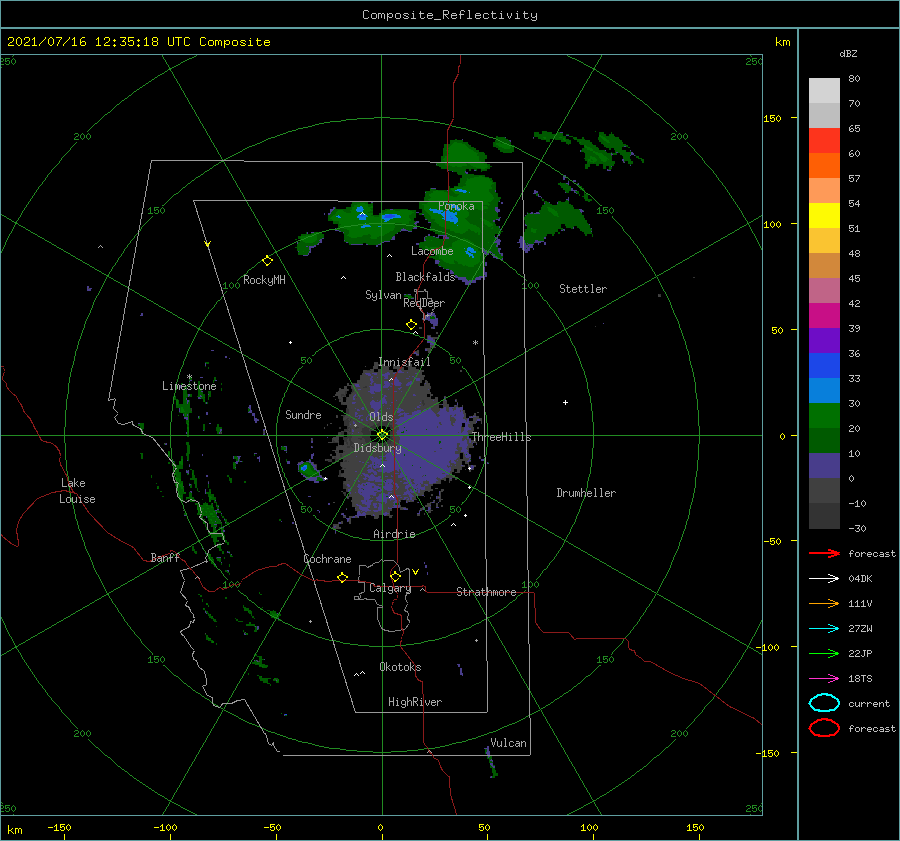Click the cyan 27ZW arrow icon
Screen dimensions: 900x841
tap(824, 629)
